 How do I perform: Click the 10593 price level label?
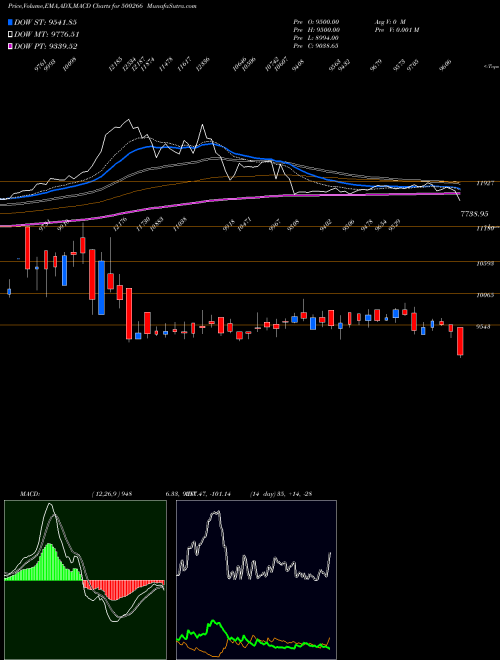pos(485,263)
